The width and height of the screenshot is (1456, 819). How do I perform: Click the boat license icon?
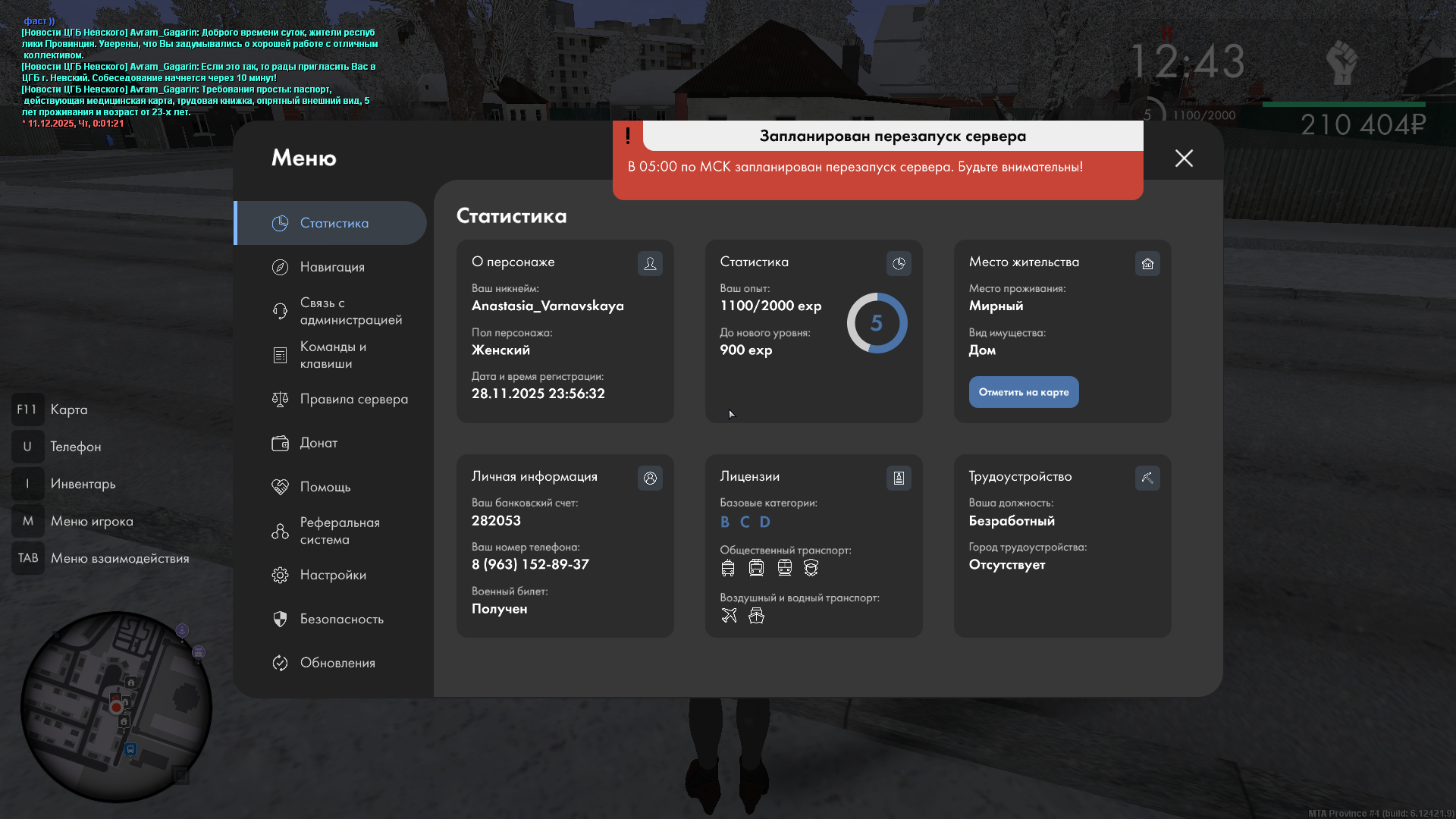[x=756, y=615]
